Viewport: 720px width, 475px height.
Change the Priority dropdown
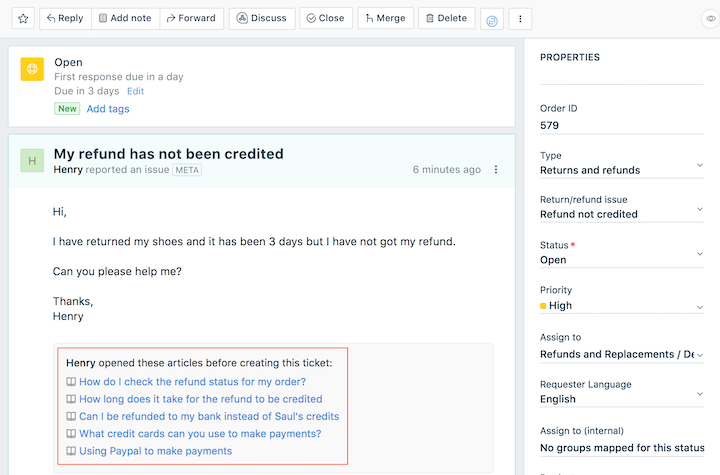tap(622, 305)
